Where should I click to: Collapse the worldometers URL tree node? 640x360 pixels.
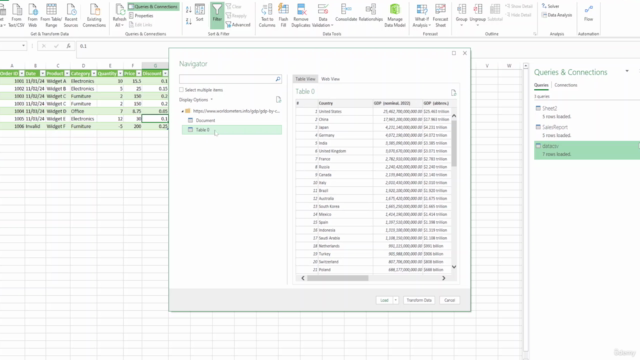point(182,111)
